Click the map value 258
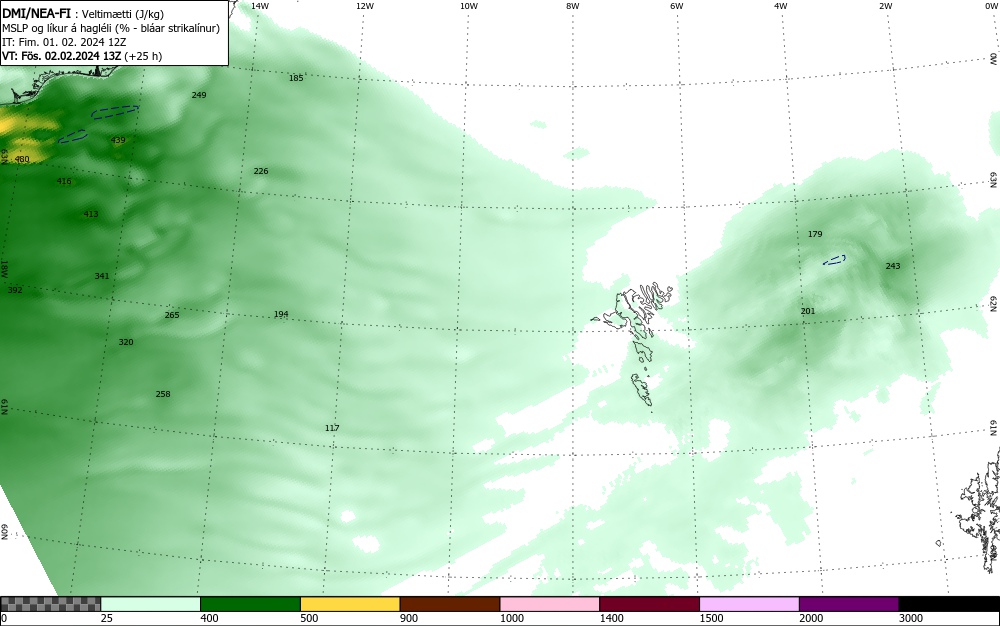The image size is (1000, 626). (x=163, y=394)
